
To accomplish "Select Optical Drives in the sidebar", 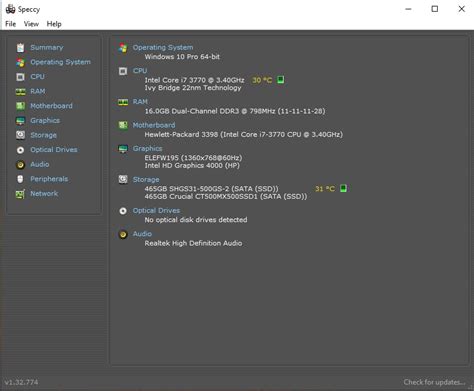I will point(54,150).
